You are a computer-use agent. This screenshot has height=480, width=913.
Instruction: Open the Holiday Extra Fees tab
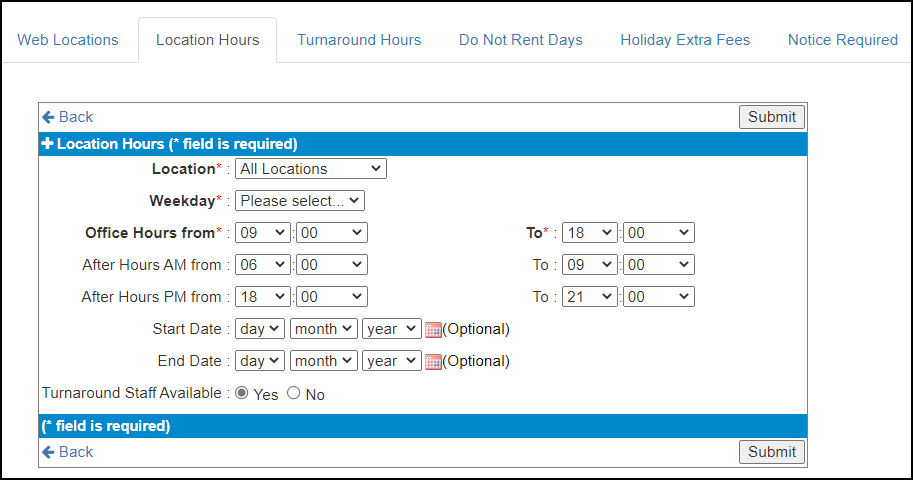pyautogui.click(x=685, y=40)
